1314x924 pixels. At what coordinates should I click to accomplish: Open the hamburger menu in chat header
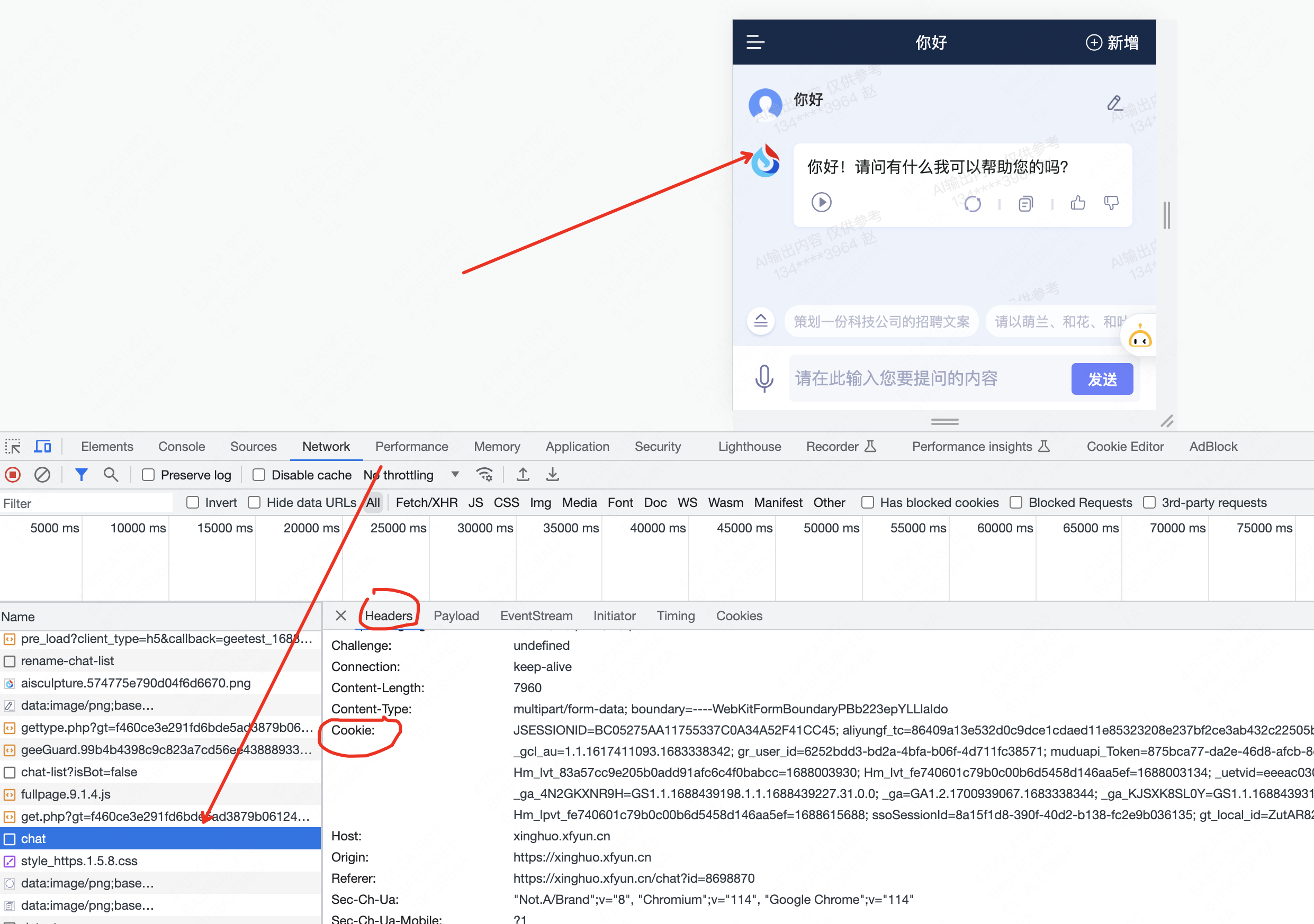pyautogui.click(x=755, y=42)
